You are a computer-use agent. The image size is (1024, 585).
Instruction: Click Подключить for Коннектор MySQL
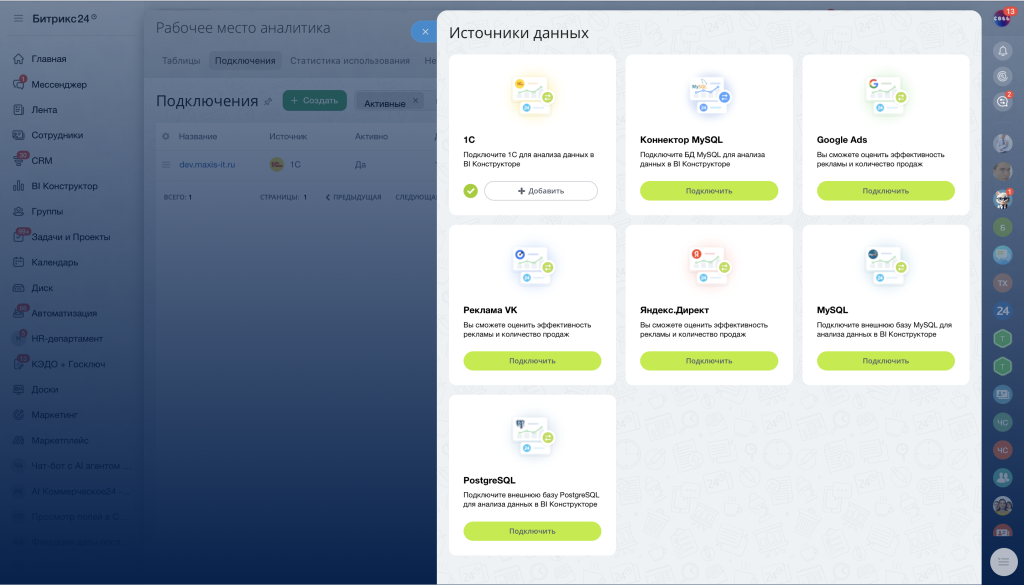point(709,191)
